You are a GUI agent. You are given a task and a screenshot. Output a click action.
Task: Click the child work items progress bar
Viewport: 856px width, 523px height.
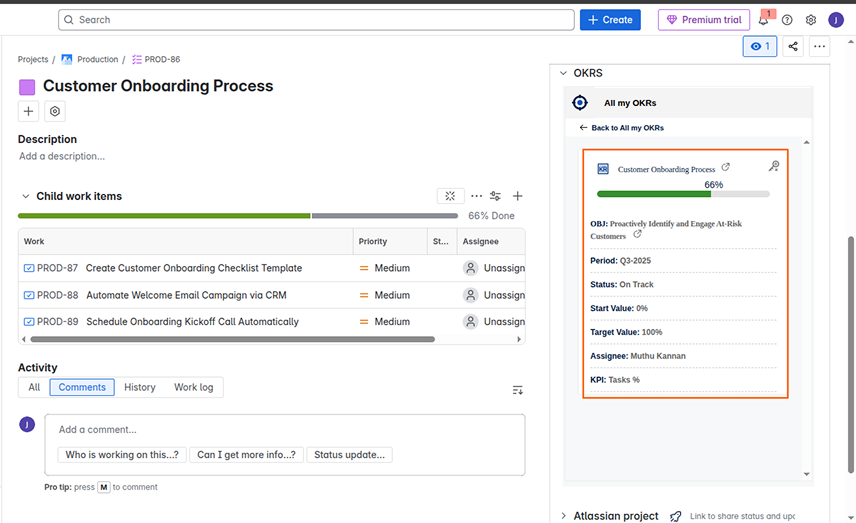pos(238,216)
